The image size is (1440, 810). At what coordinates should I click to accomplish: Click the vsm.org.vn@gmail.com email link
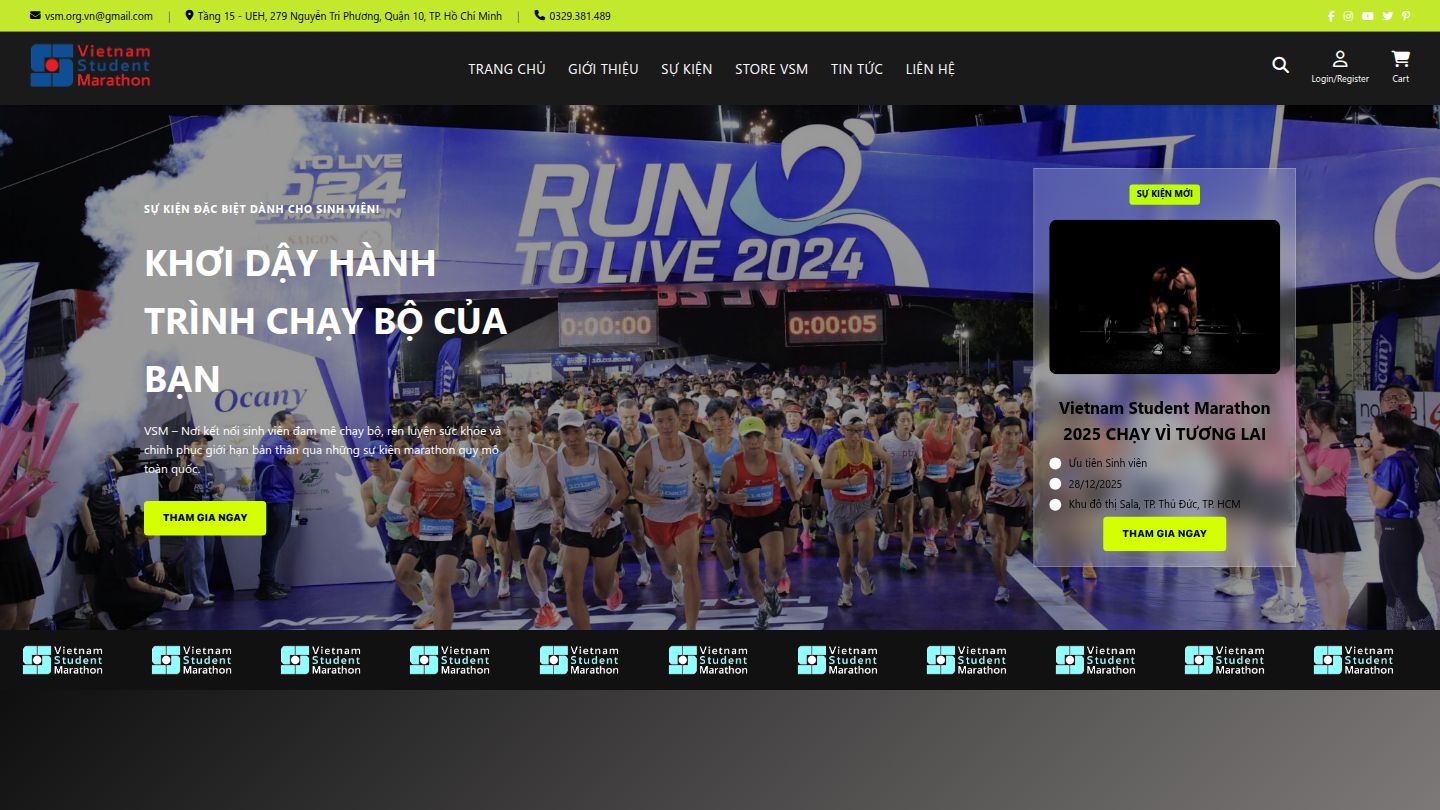pyautogui.click(x=99, y=16)
